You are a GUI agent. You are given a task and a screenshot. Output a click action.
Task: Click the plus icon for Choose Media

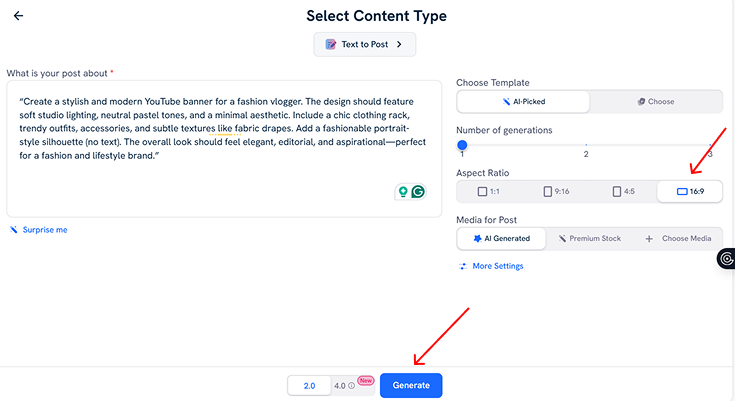[x=649, y=239]
